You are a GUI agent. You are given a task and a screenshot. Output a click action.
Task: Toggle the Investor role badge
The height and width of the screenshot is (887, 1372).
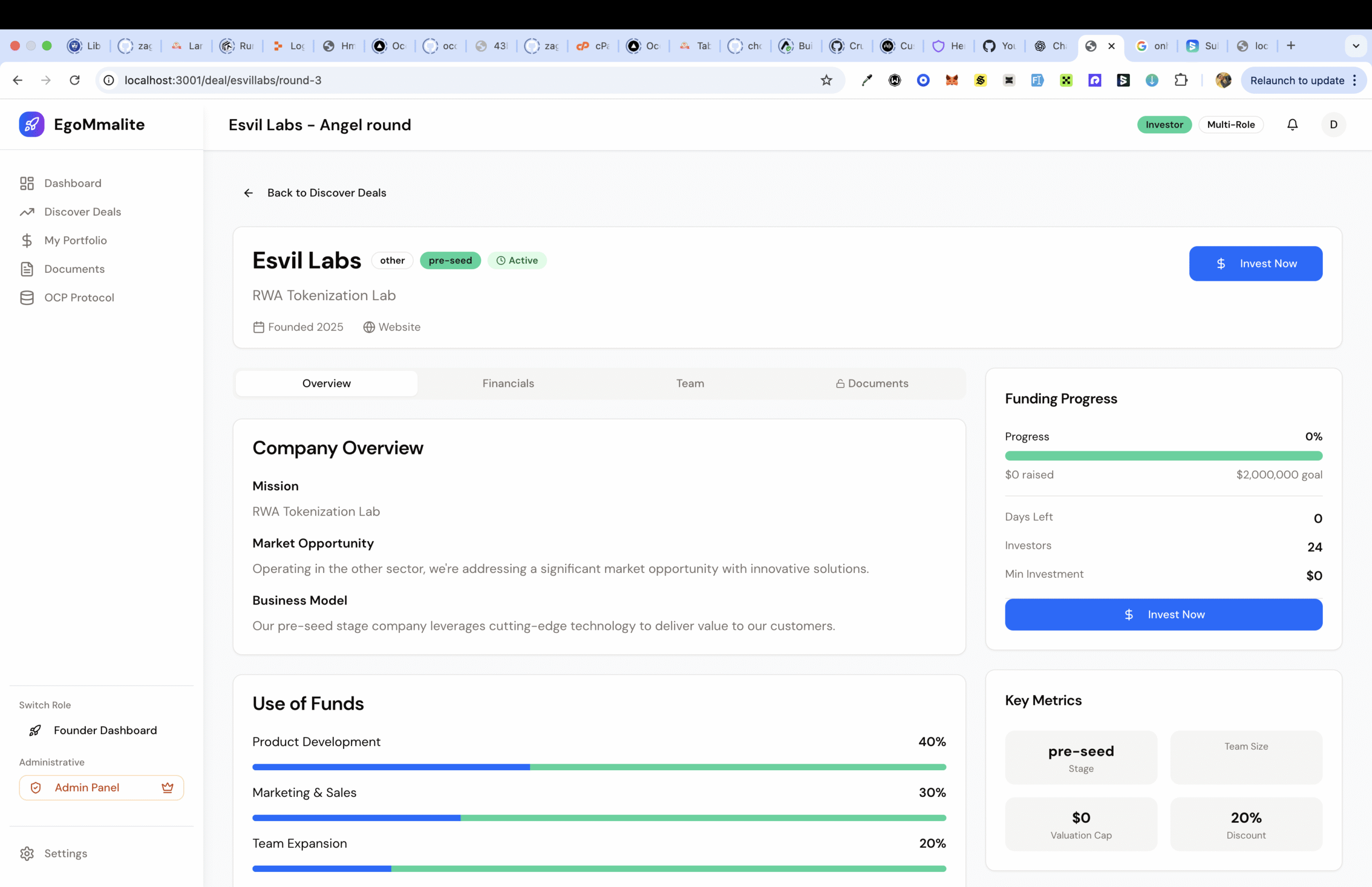point(1164,124)
